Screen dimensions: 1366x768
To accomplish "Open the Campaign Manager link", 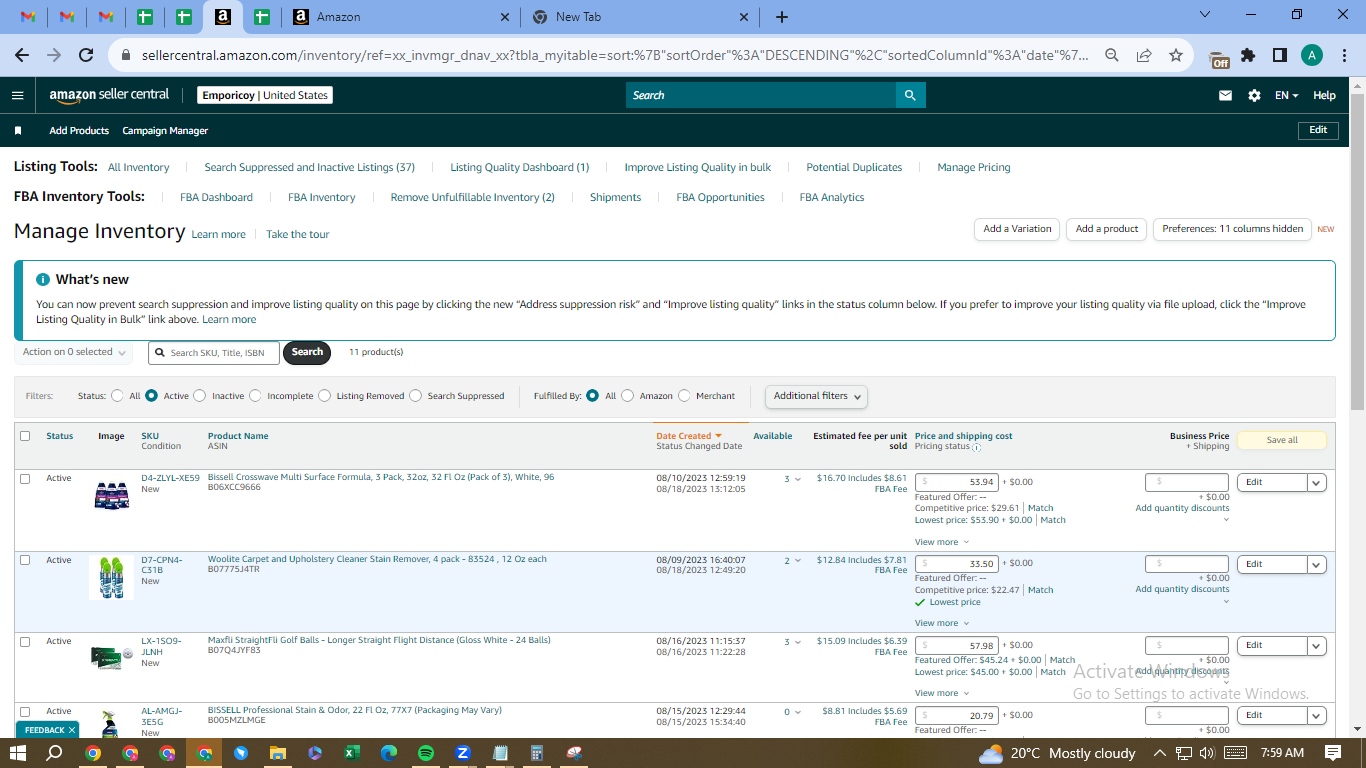I will pyautogui.click(x=165, y=131).
